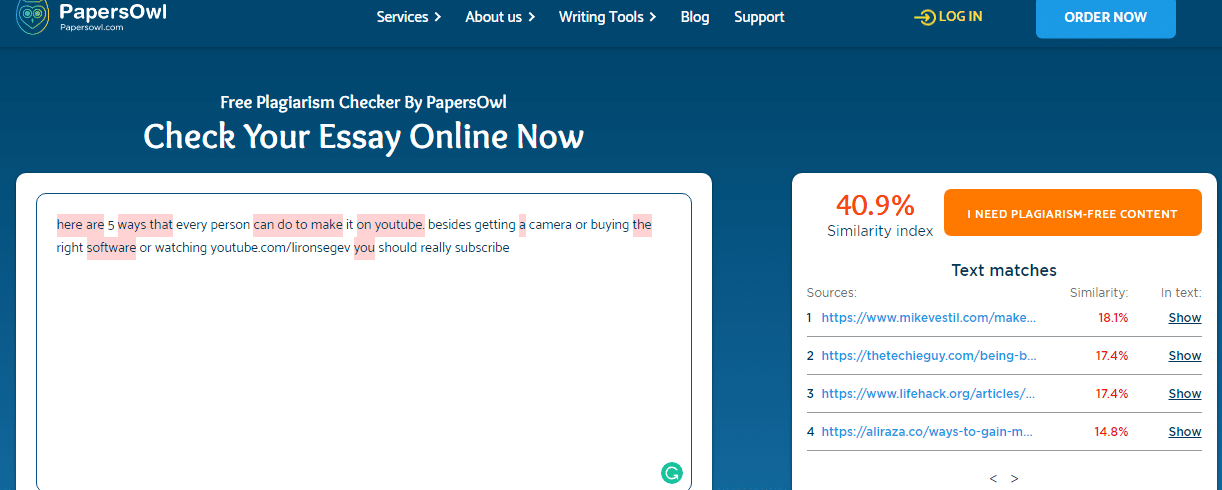The height and width of the screenshot is (490, 1222).
Task: Open the Support page
Action: pyautogui.click(x=759, y=17)
